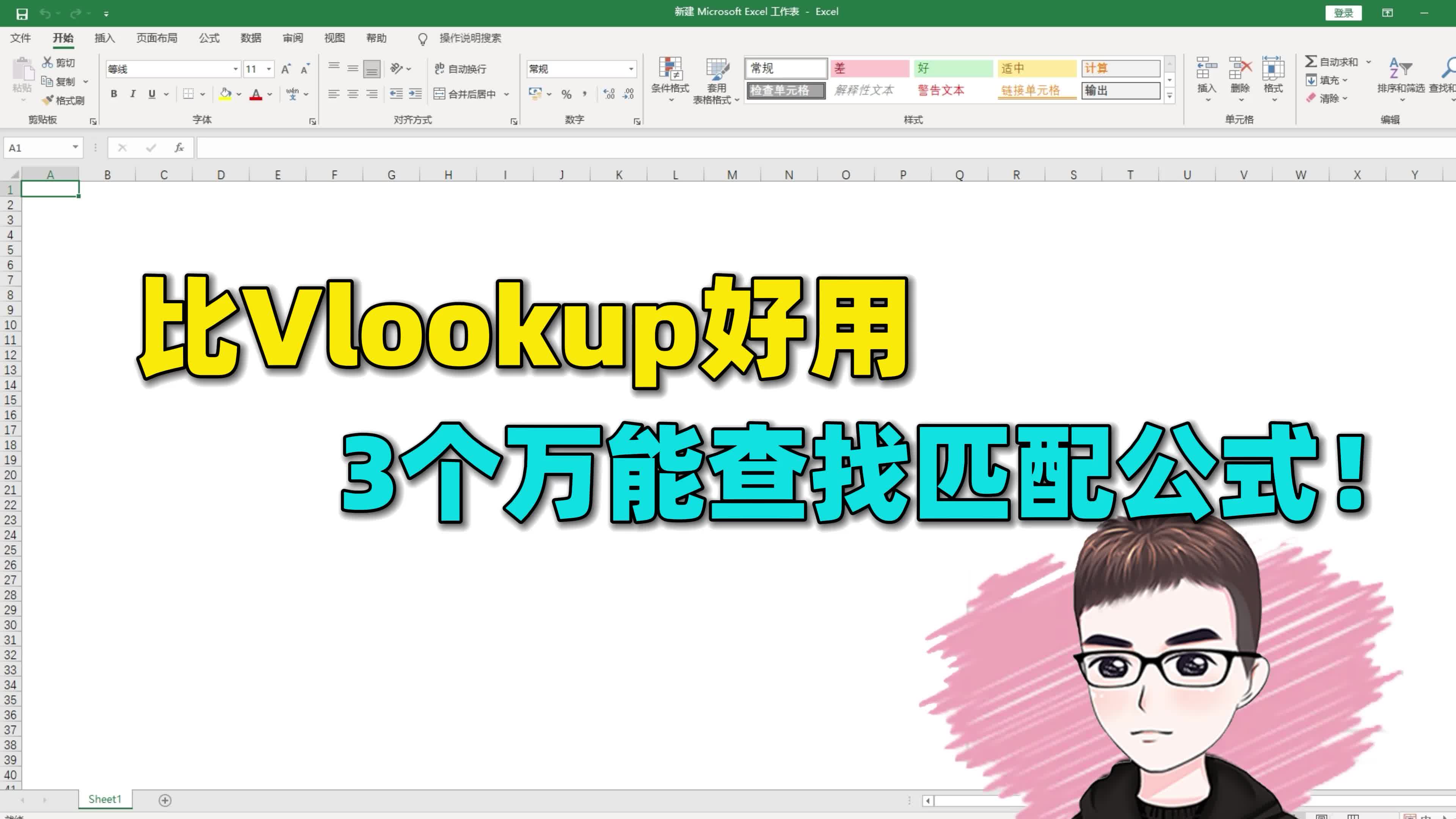Open Font dialog launcher (字体)

coord(312,121)
